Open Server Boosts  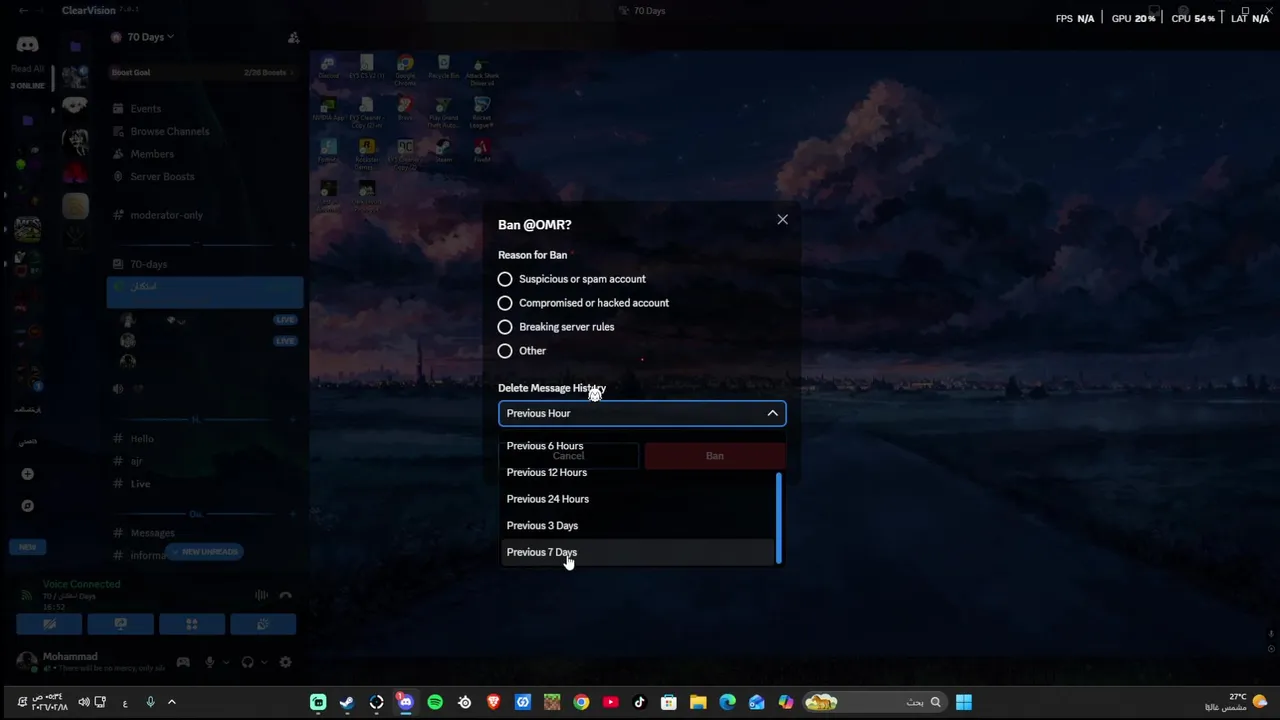[x=153, y=177]
